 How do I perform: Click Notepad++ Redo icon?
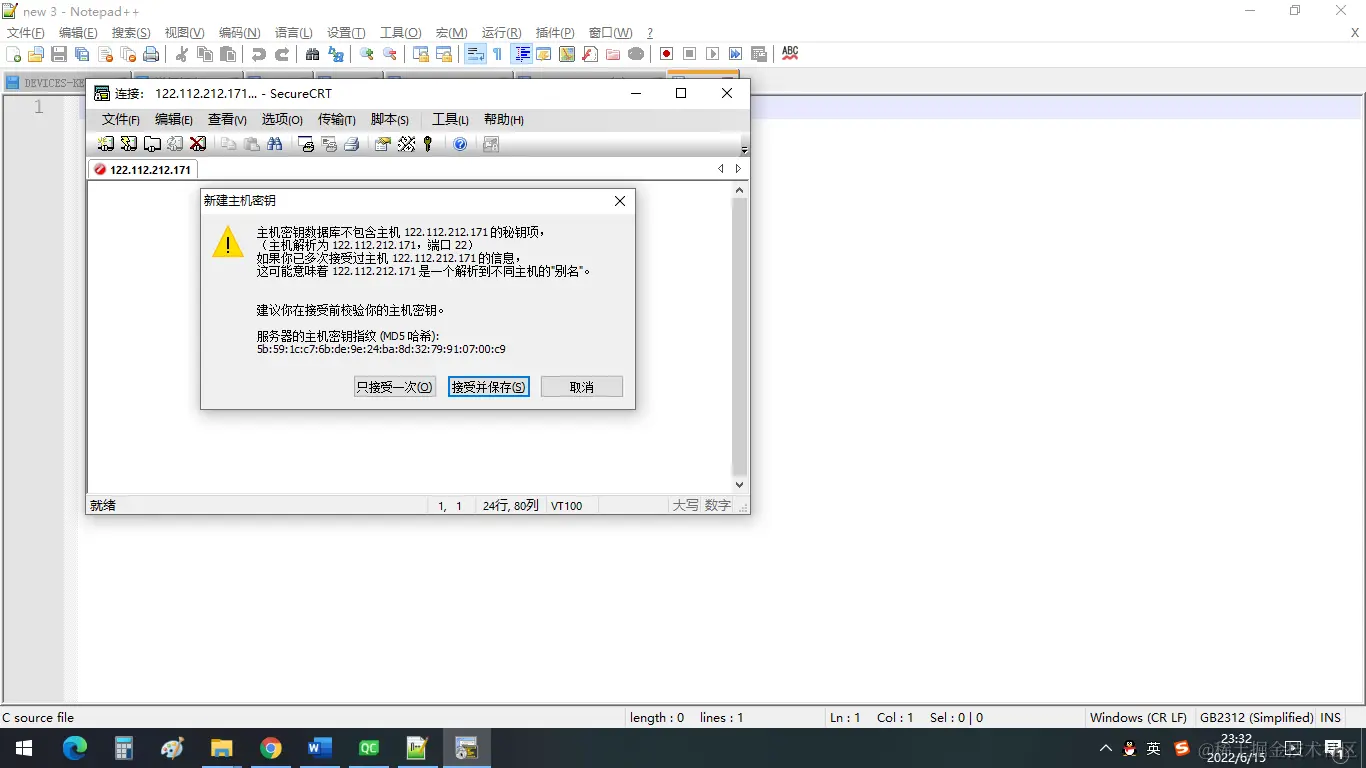[x=282, y=54]
